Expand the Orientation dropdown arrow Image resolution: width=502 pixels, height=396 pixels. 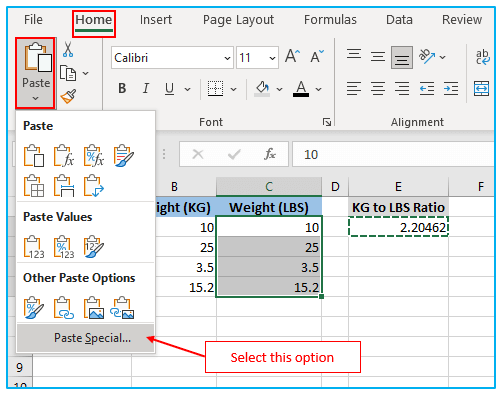(x=443, y=57)
